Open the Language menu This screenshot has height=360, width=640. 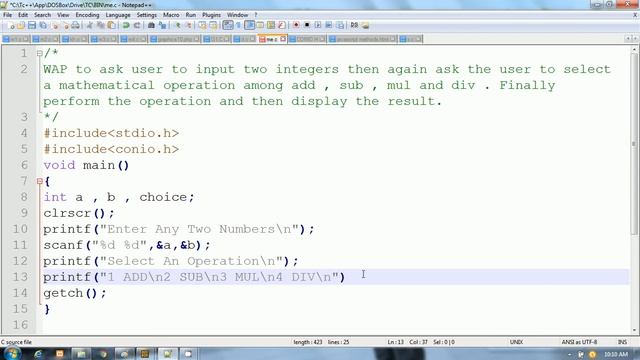[x=118, y=15]
